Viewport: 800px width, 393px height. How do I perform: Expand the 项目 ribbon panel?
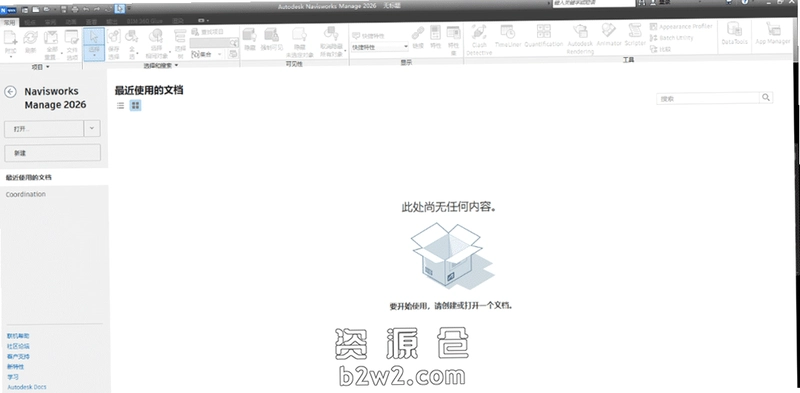coord(41,67)
